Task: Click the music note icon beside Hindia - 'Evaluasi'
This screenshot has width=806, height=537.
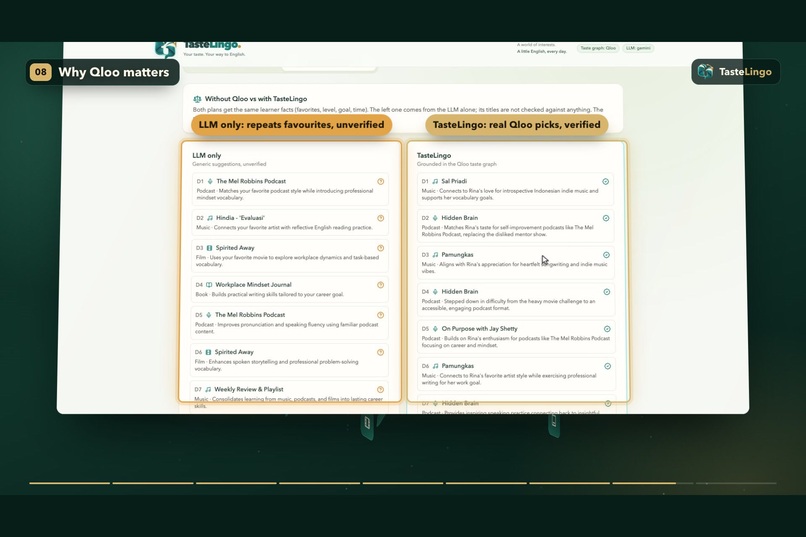Action: 210,218
